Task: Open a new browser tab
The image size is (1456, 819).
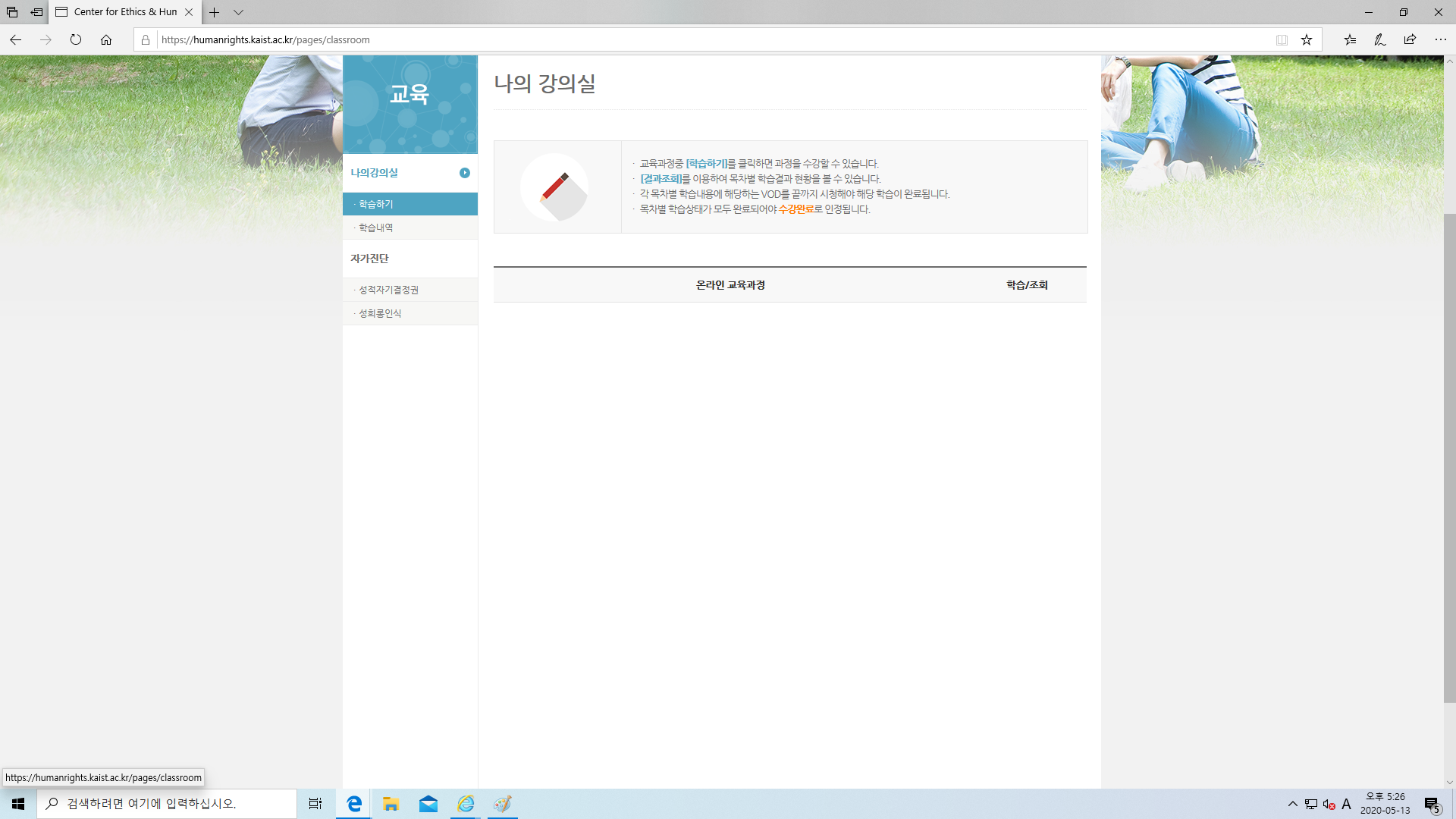Action: tap(215, 12)
